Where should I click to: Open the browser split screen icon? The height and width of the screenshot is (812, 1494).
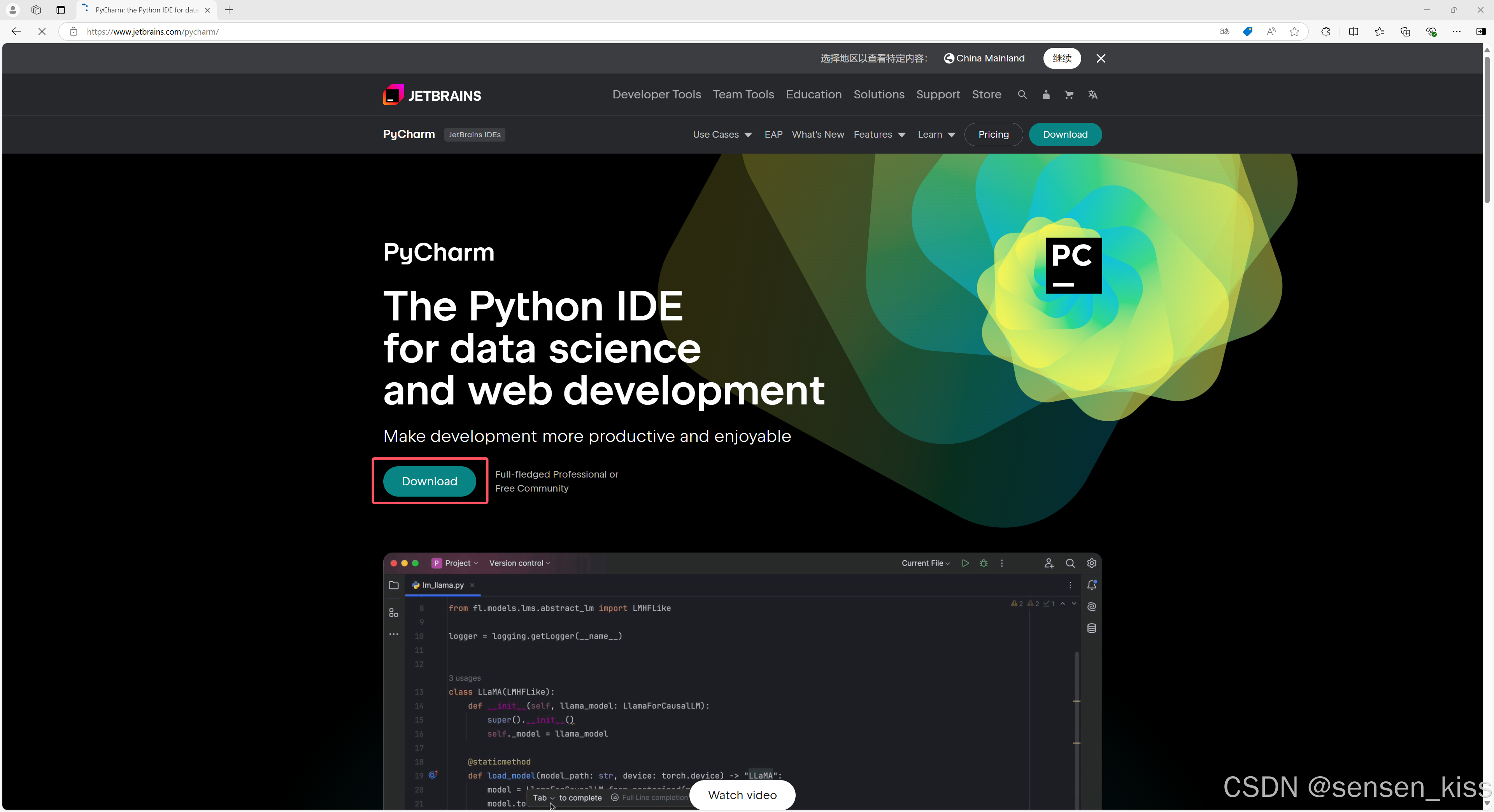(x=1354, y=31)
